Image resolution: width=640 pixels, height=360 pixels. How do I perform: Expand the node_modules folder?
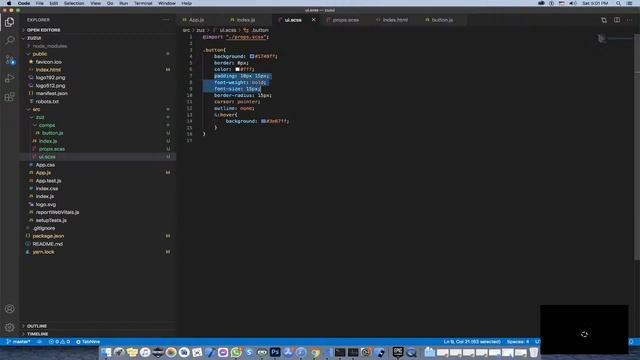[49, 46]
